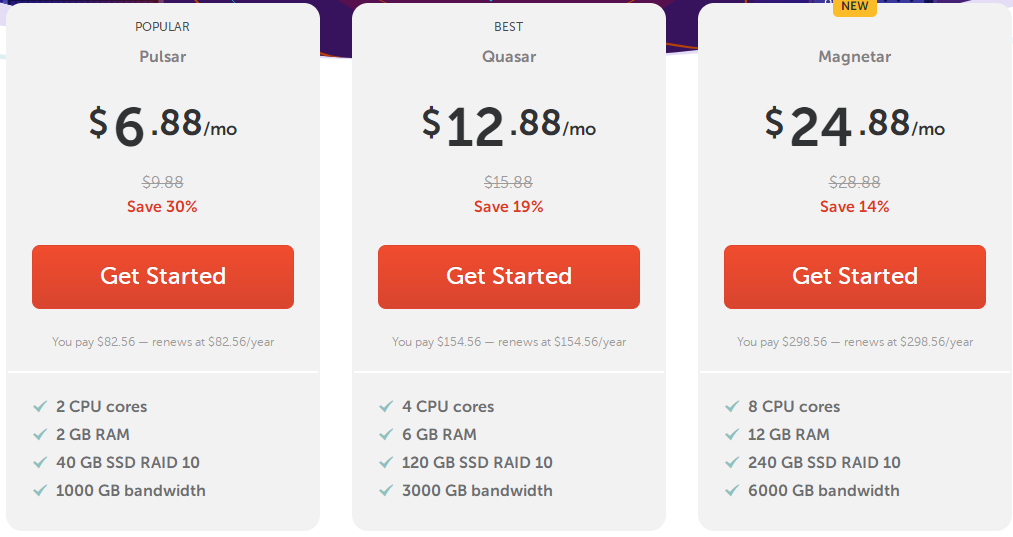Click the checkmark beside 4 CPU cores
This screenshot has width=1013, height=537.
pyautogui.click(x=386, y=406)
